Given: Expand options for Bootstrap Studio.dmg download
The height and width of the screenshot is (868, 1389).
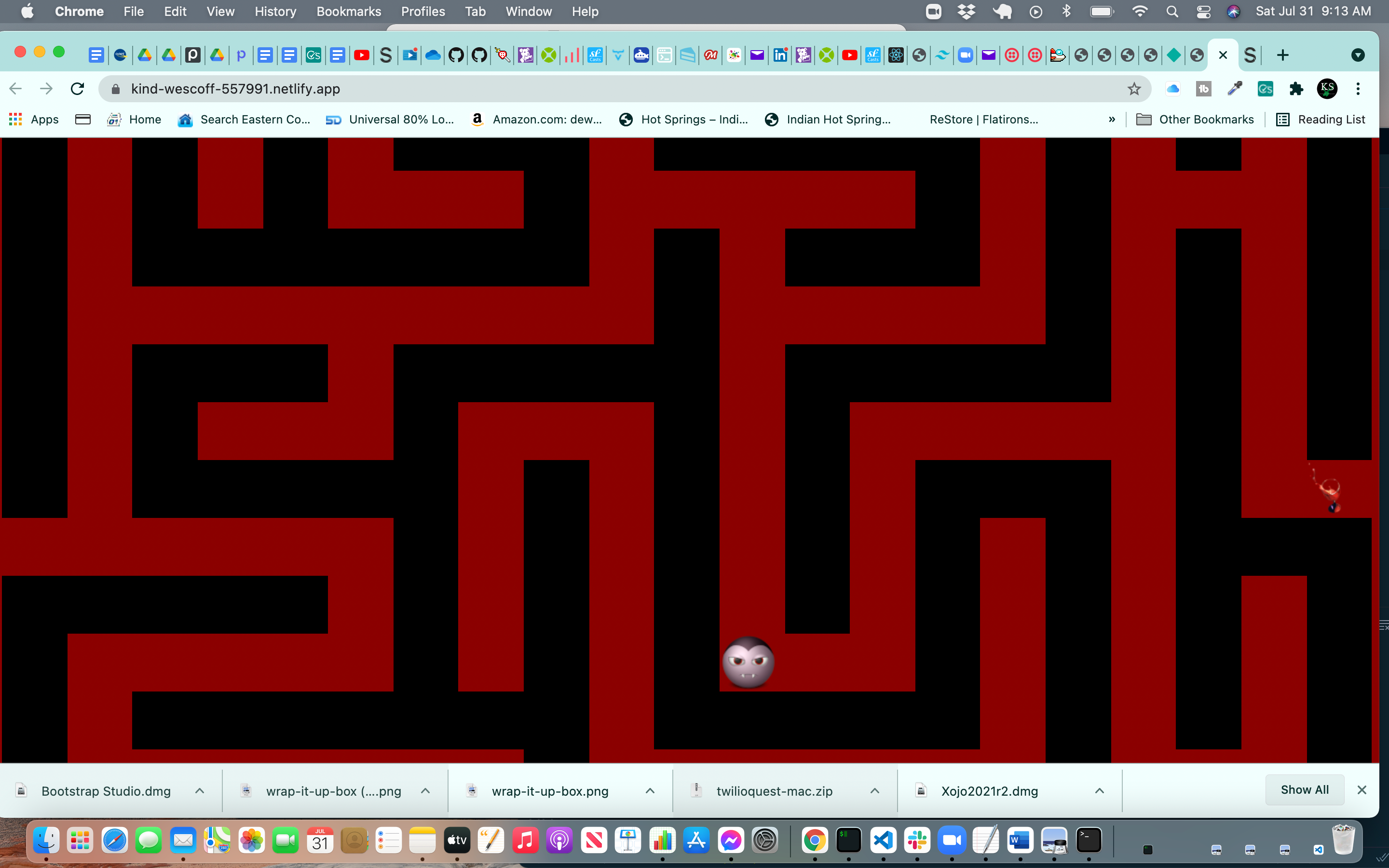Looking at the screenshot, I should point(200,791).
